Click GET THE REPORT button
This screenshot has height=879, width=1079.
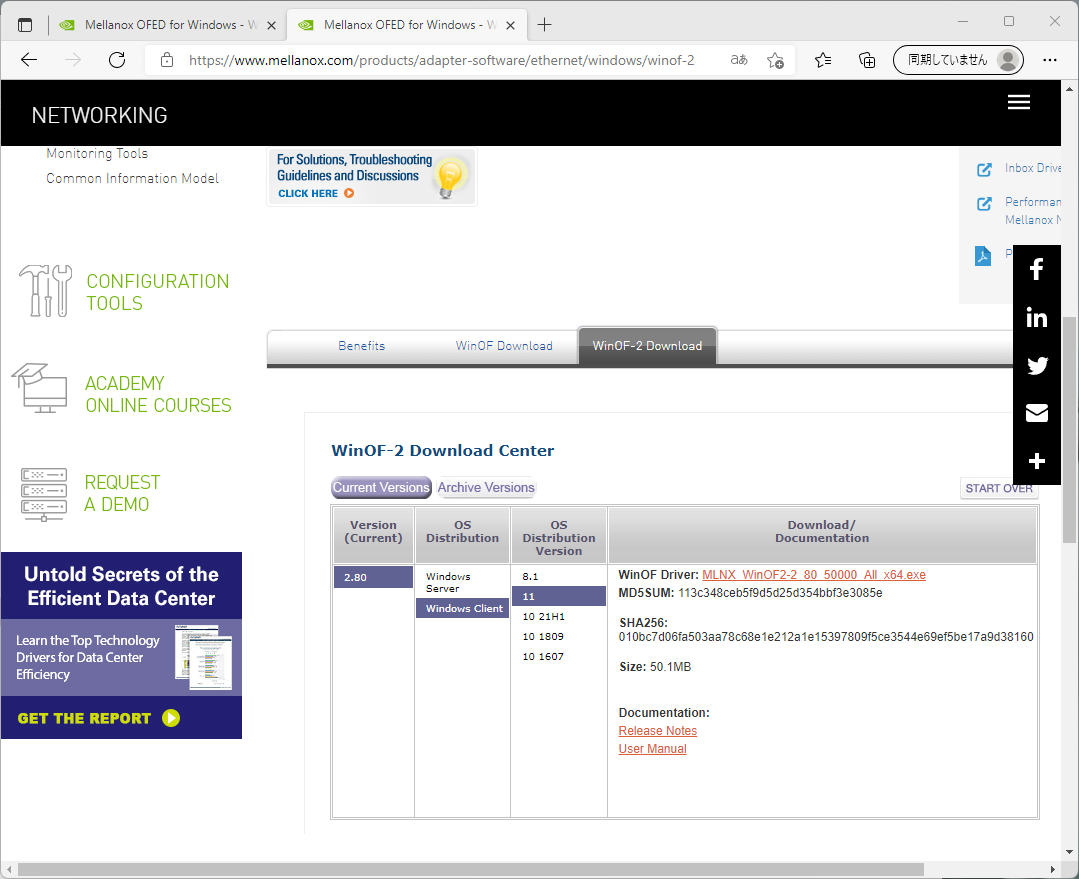coord(98,718)
